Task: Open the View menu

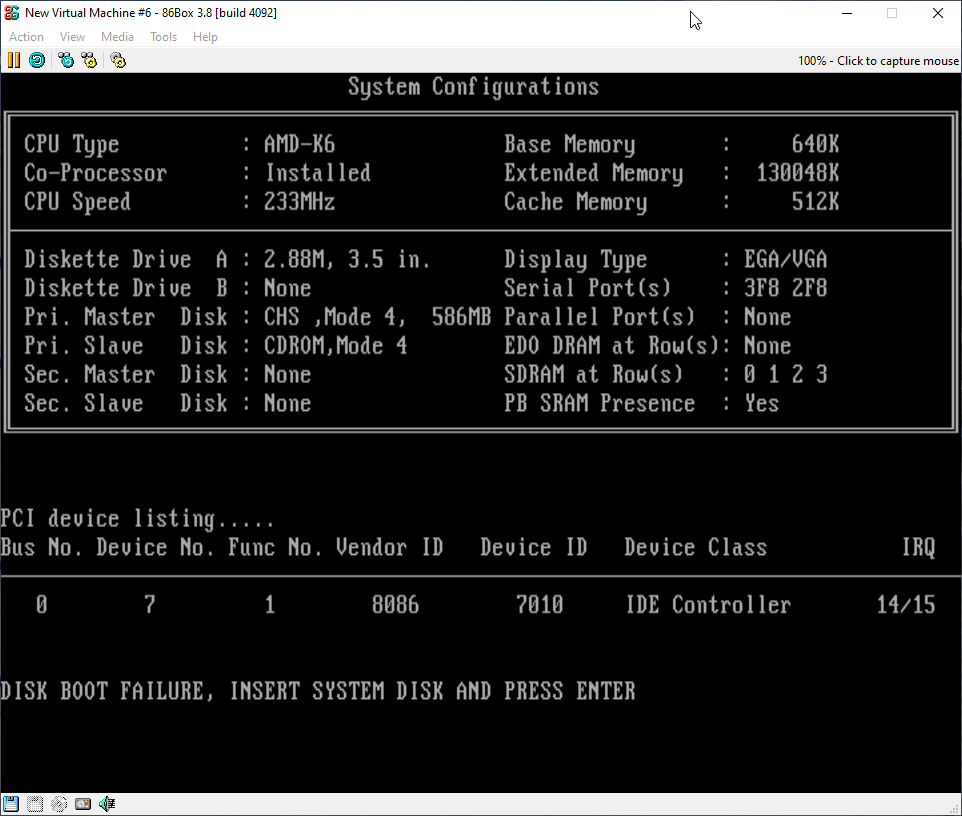Action: click(x=72, y=37)
